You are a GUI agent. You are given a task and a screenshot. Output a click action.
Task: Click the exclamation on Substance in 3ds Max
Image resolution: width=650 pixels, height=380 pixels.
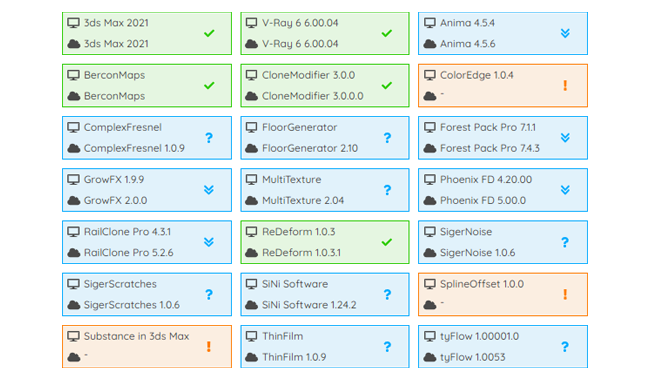tap(209, 346)
